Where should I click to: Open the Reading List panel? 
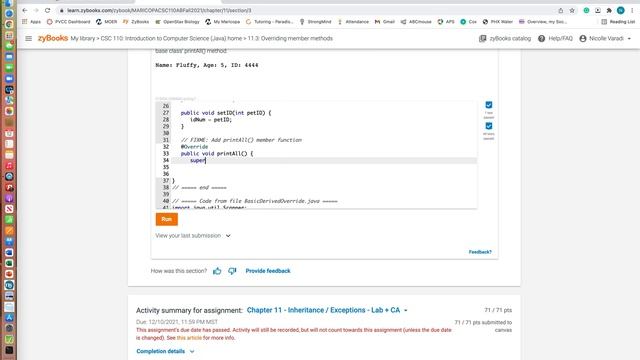click(x=618, y=22)
